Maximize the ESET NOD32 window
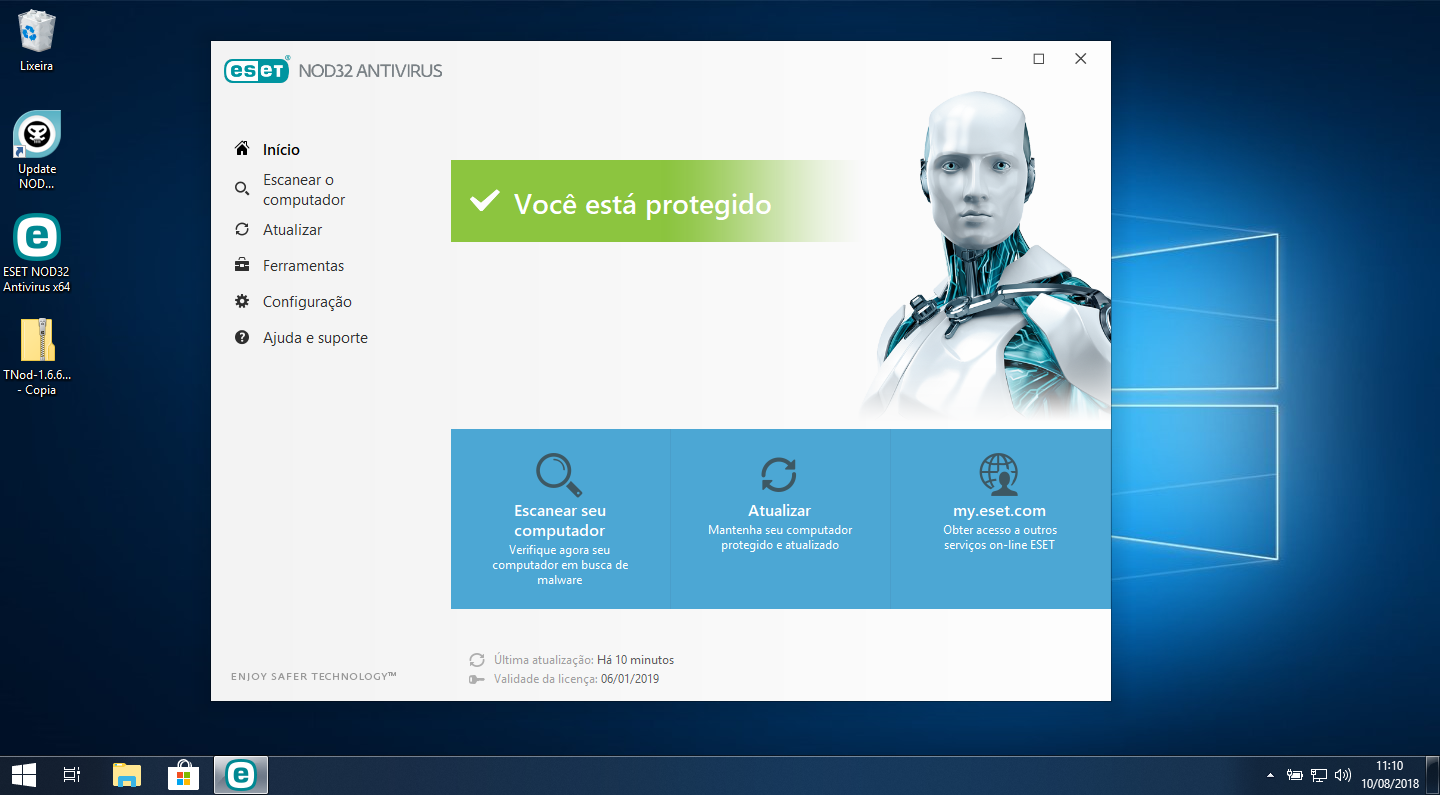Viewport: 1440px width, 795px height. [1039, 59]
